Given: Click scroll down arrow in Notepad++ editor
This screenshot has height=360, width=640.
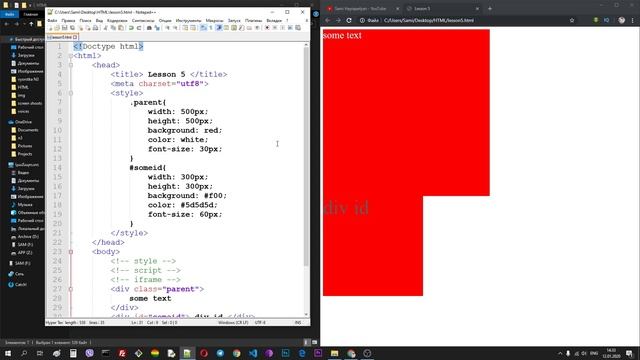Looking at the screenshot, I should 306,315.
